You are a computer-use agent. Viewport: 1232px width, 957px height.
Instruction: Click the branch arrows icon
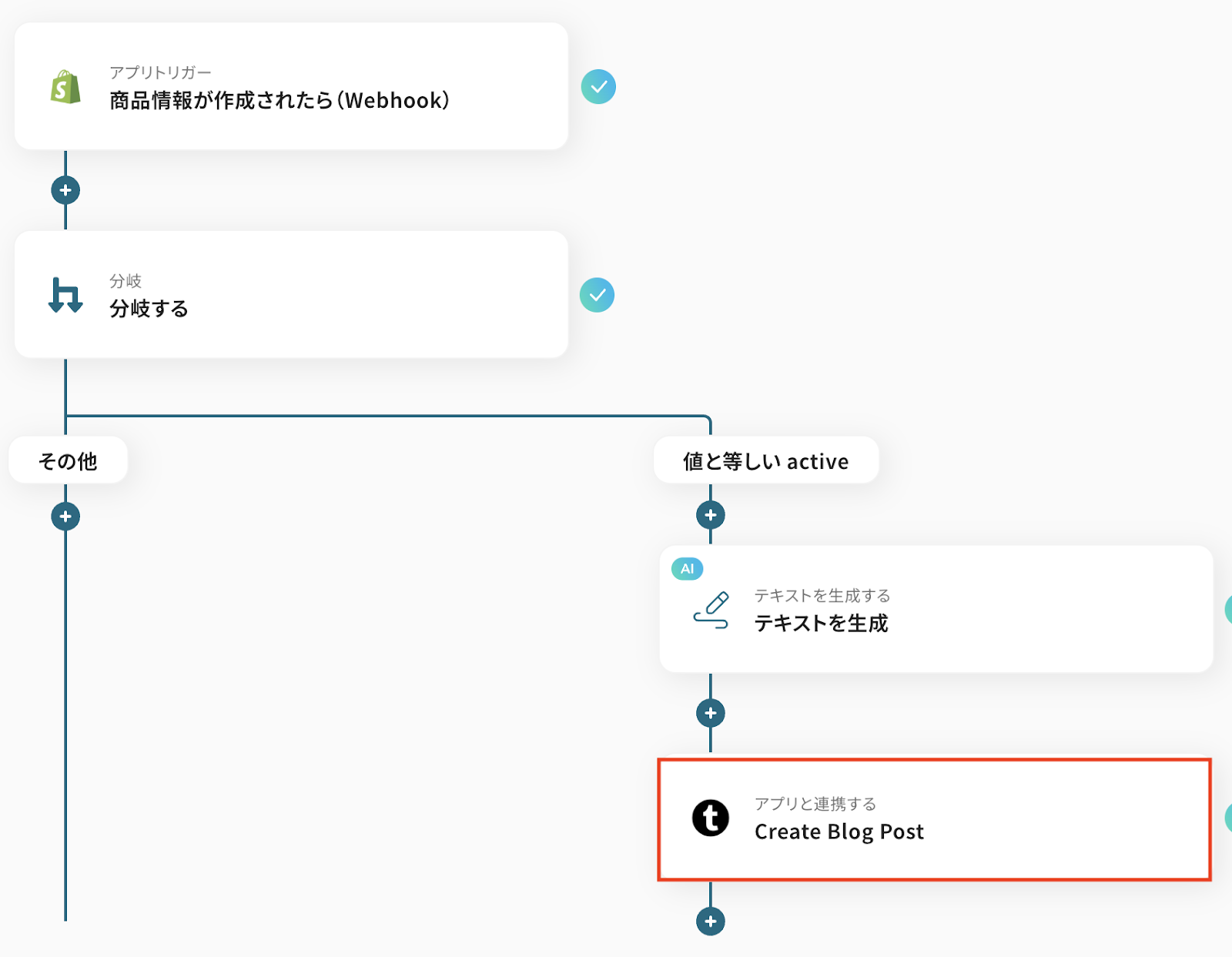pos(65,296)
